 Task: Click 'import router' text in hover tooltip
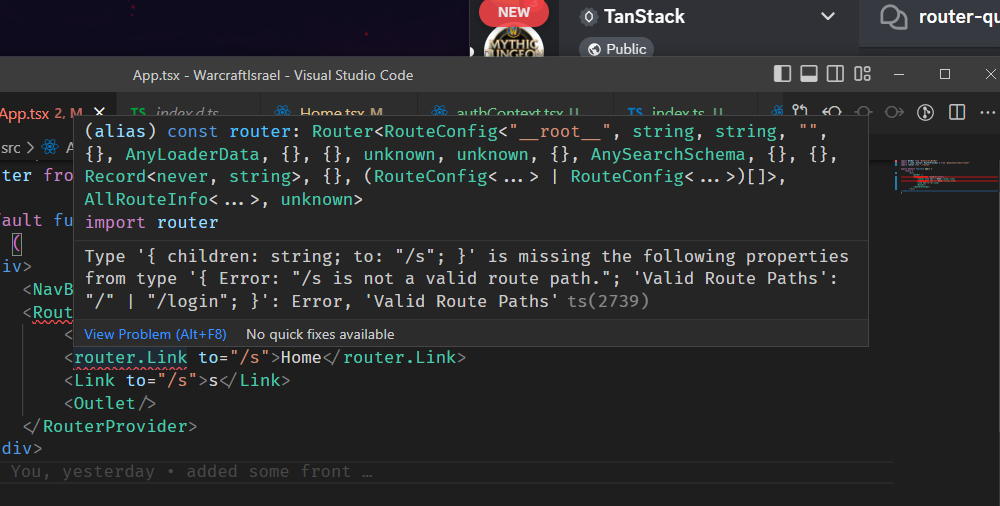pyautogui.click(x=151, y=222)
